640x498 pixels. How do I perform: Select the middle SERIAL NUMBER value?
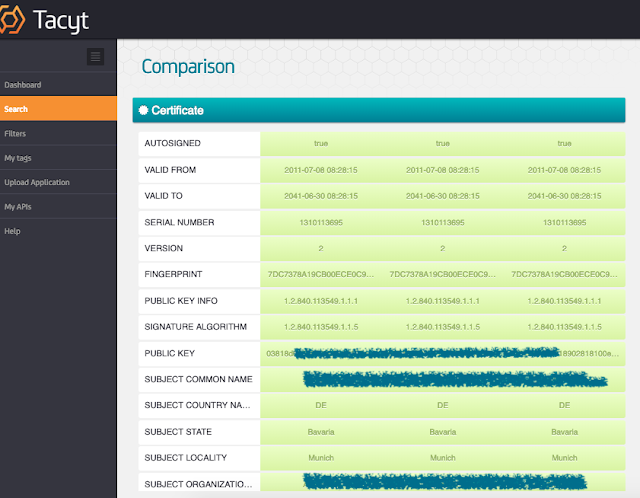(442, 222)
